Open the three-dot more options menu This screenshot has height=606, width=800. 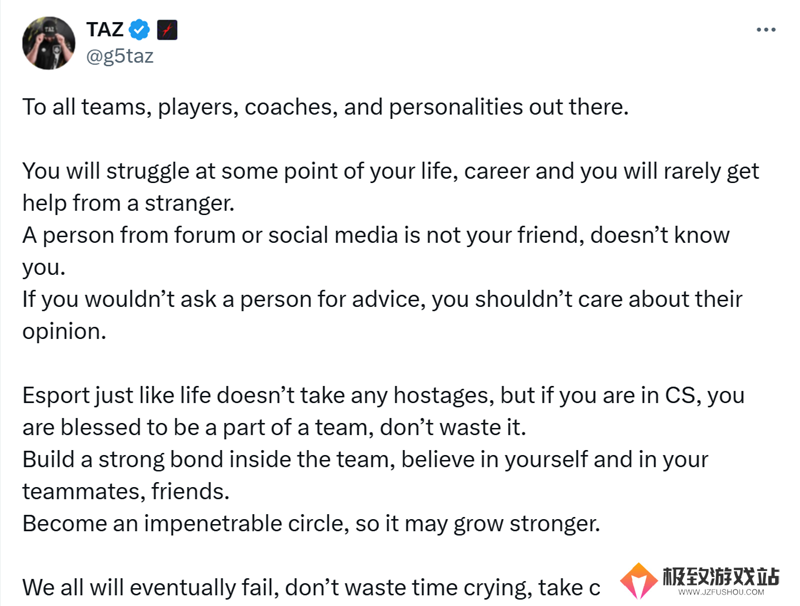pyautogui.click(x=766, y=30)
